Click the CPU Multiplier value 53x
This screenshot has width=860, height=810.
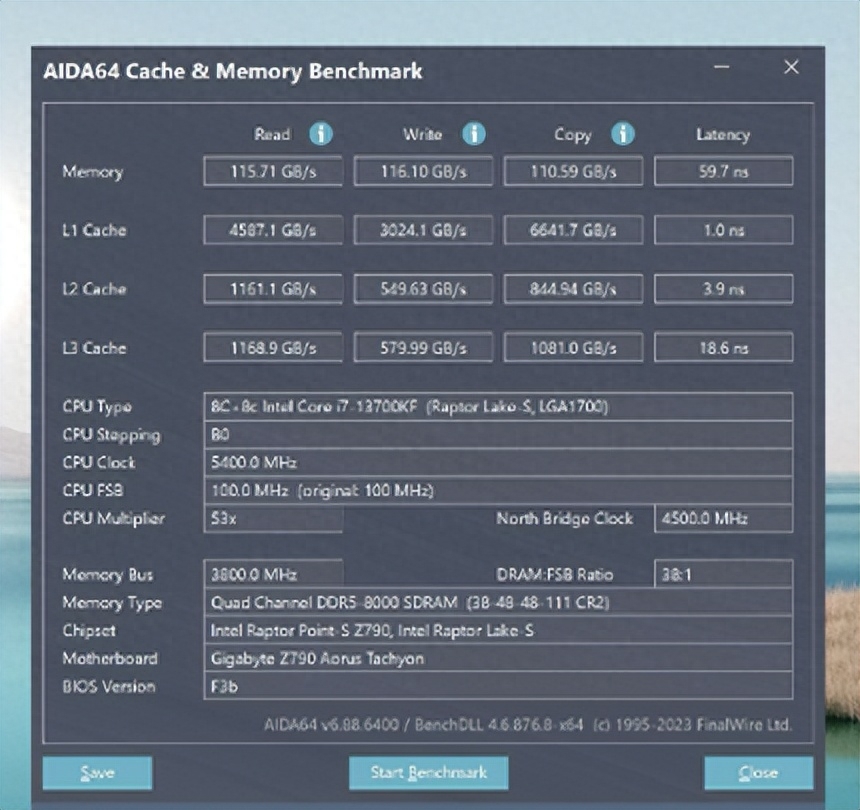pyautogui.click(x=273, y=519)
